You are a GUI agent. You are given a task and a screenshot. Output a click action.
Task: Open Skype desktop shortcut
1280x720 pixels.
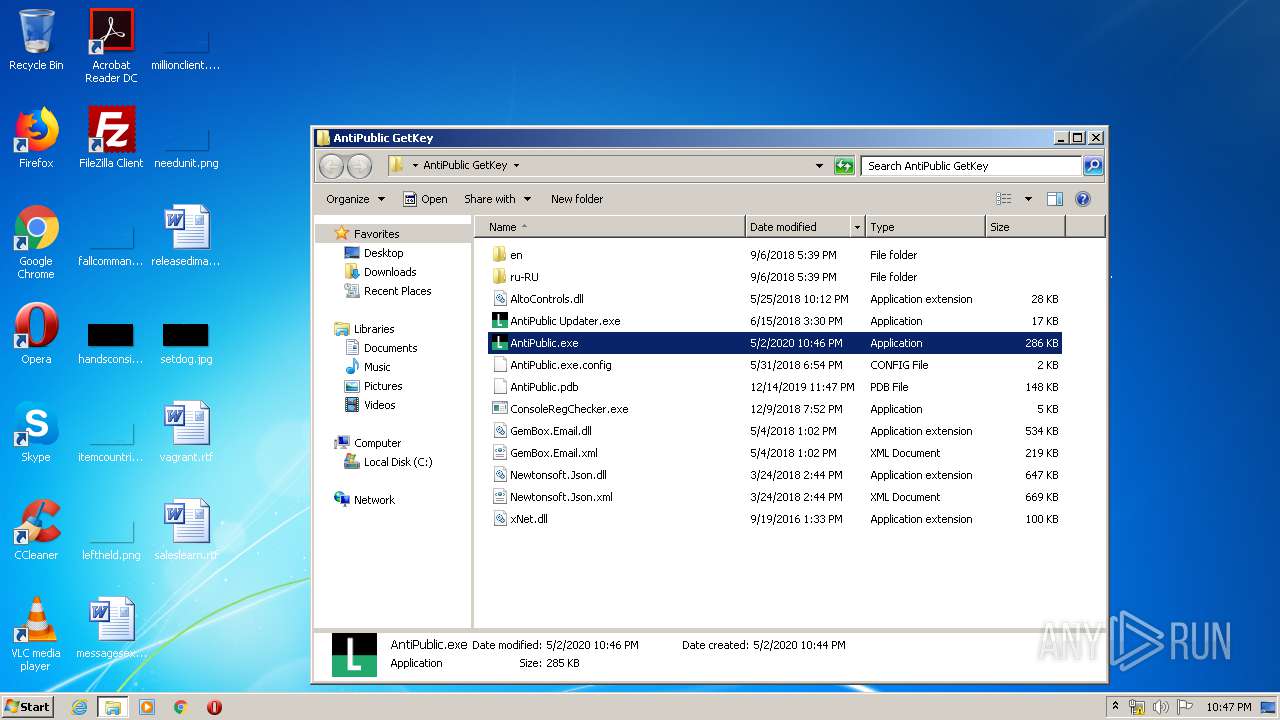(x=36, y=432)
